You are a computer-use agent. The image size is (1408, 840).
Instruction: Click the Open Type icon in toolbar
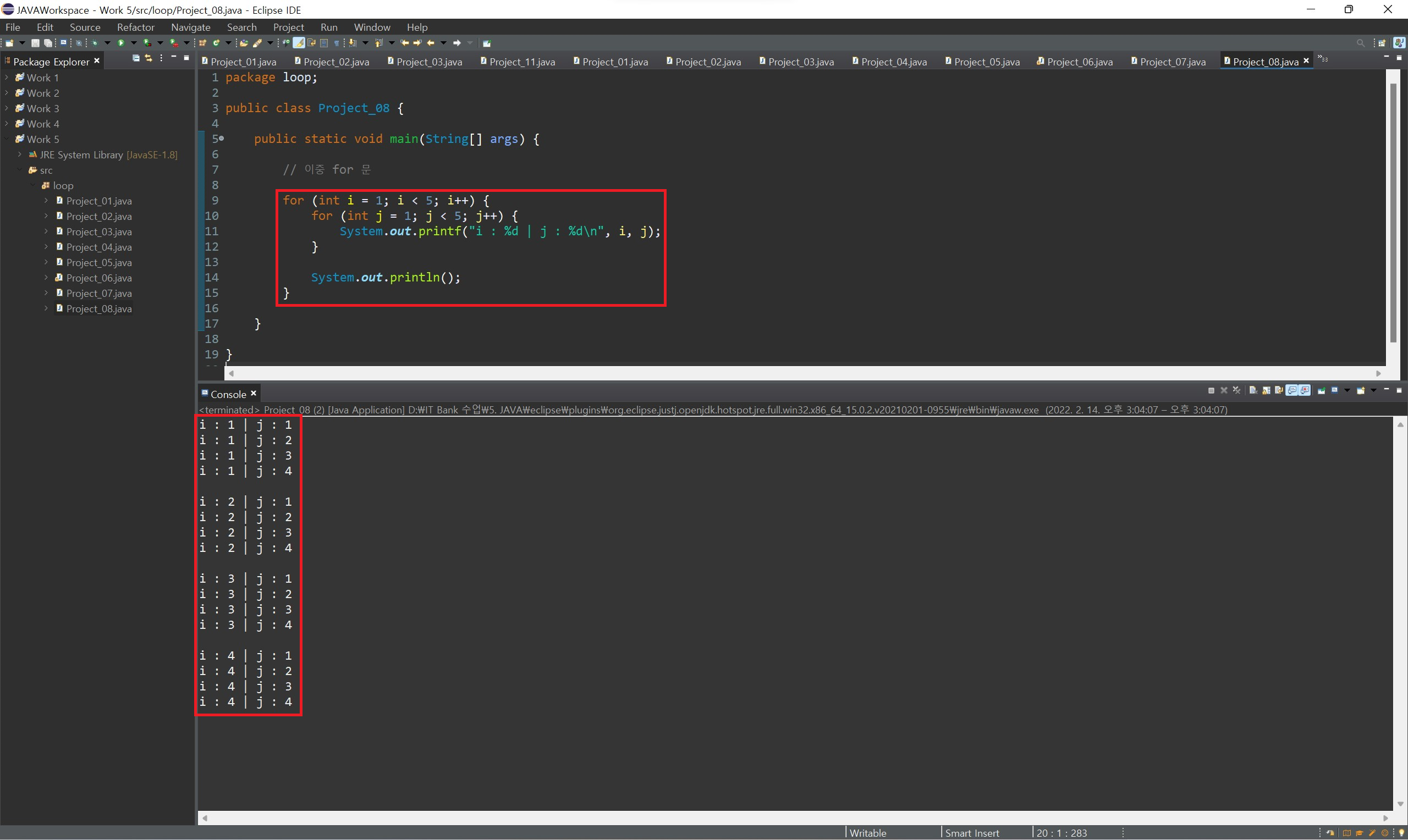pos(244,43)
